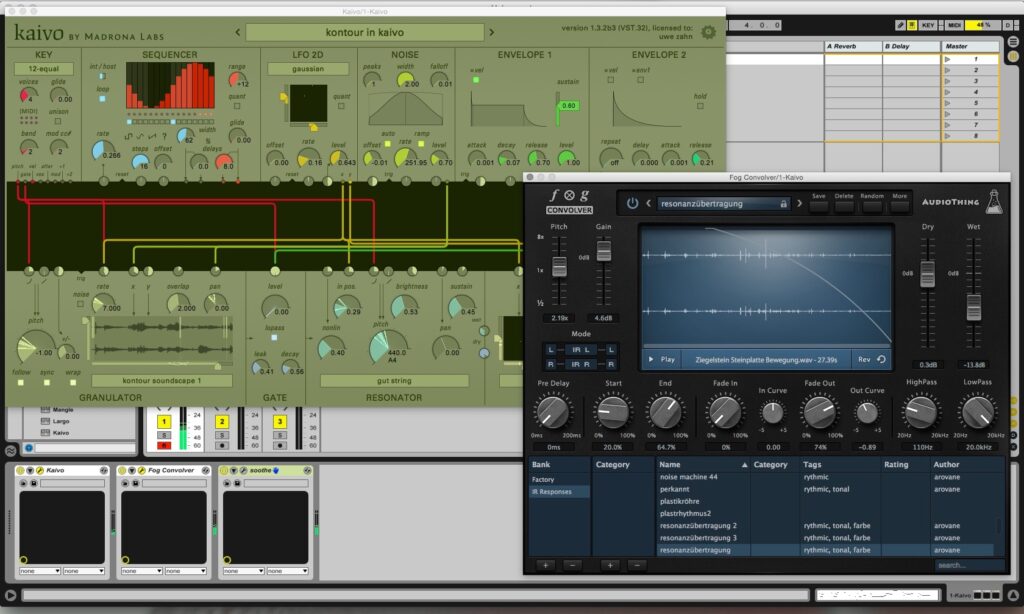Viewport: 1024px width, 614px height.
Task: Launch scene 4 in Master track
Action: [x=948, y=92]
